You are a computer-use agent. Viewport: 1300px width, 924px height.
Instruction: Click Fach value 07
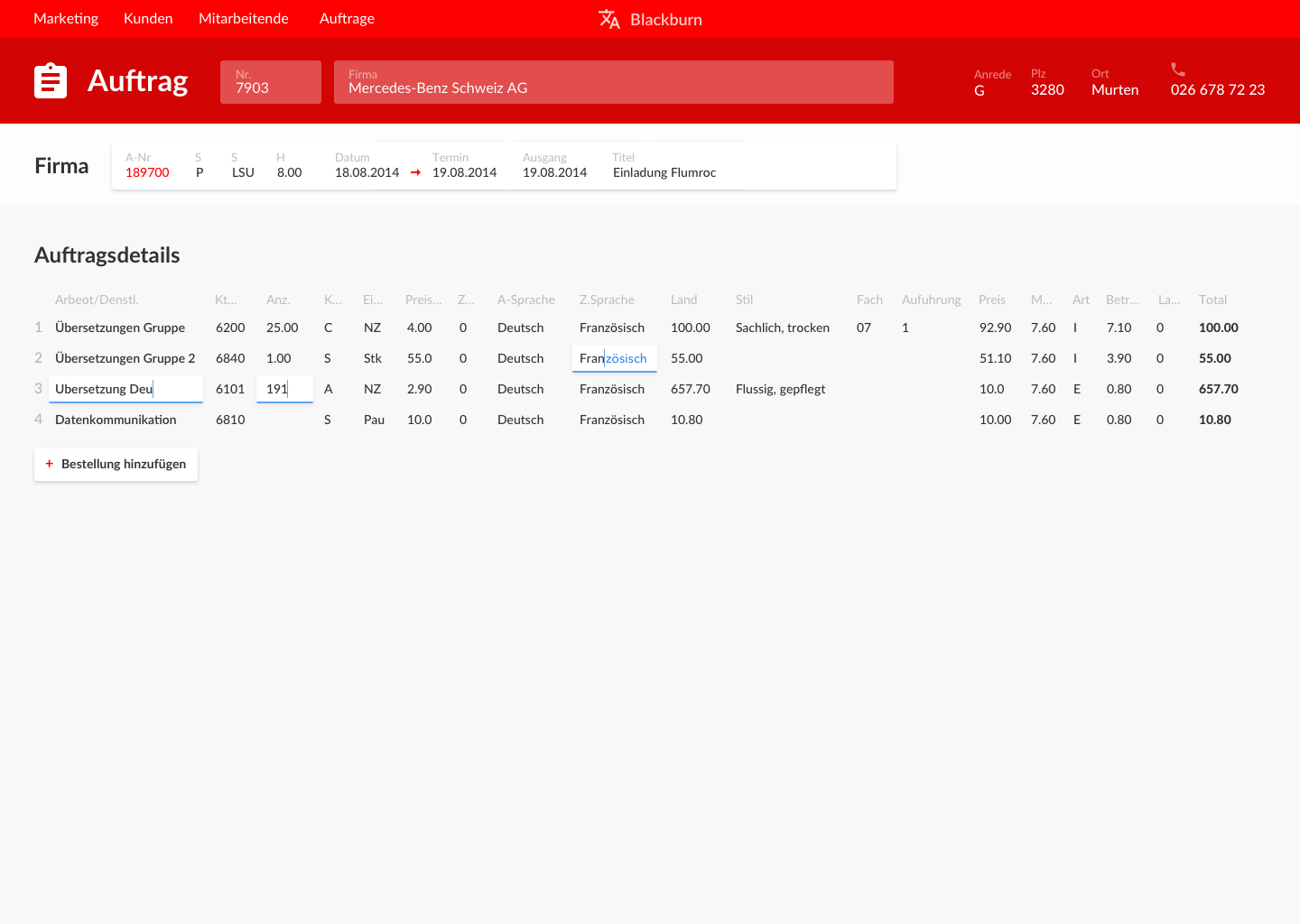click(x=864, y=328)
